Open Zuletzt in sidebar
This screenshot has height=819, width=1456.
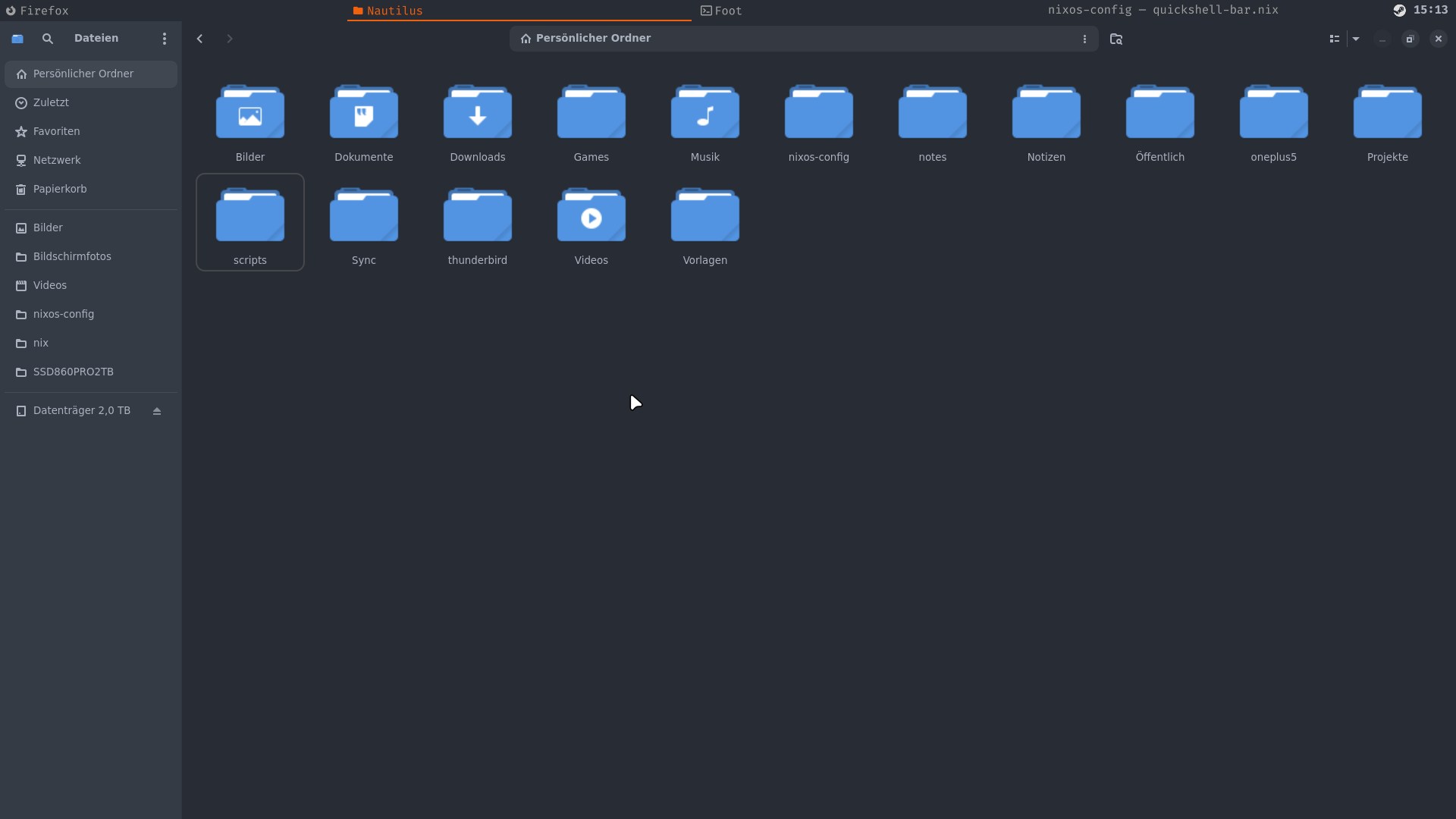click(x=91, y=103)
